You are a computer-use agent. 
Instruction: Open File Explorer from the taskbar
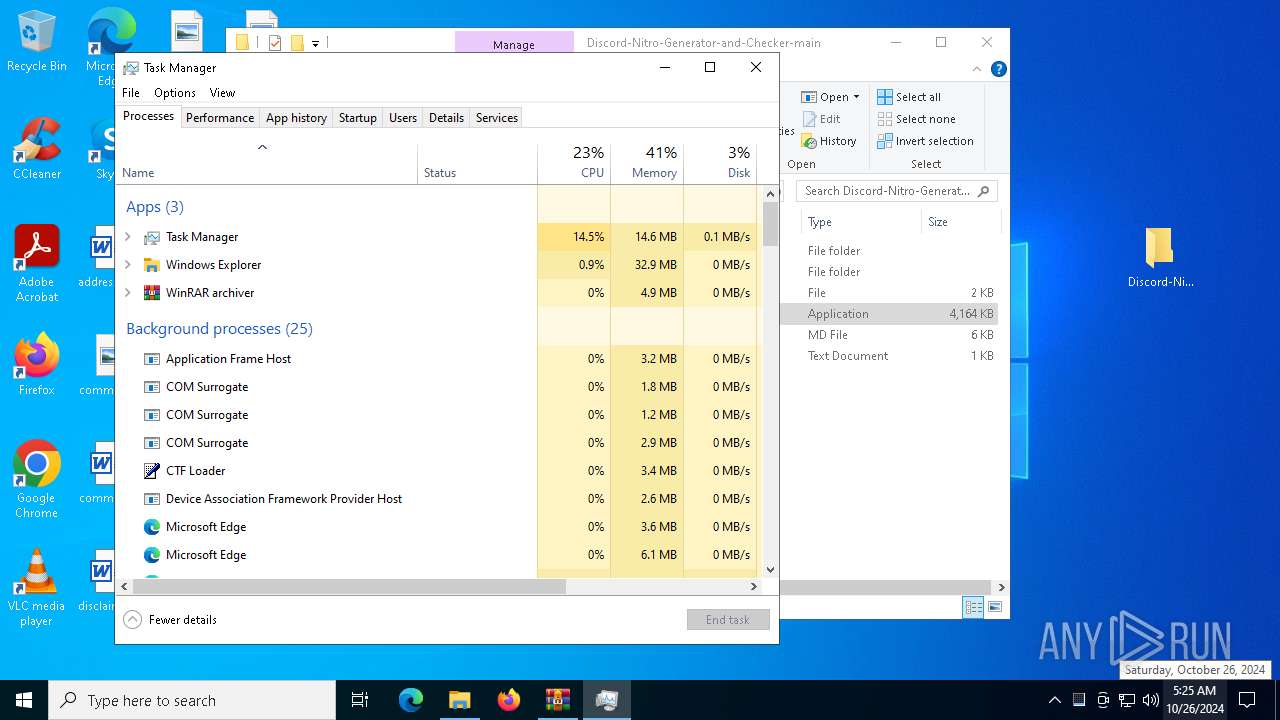460,700
